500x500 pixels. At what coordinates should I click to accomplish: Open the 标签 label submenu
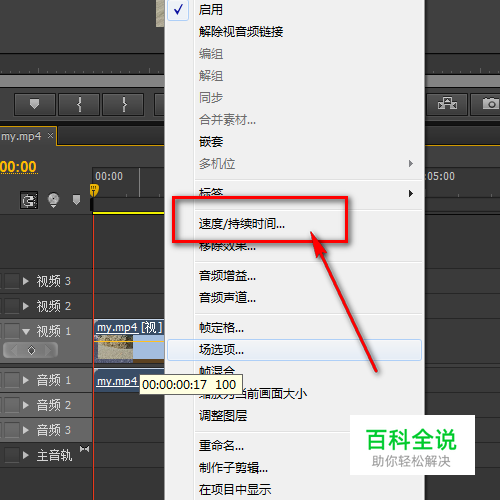pos(293,193)
